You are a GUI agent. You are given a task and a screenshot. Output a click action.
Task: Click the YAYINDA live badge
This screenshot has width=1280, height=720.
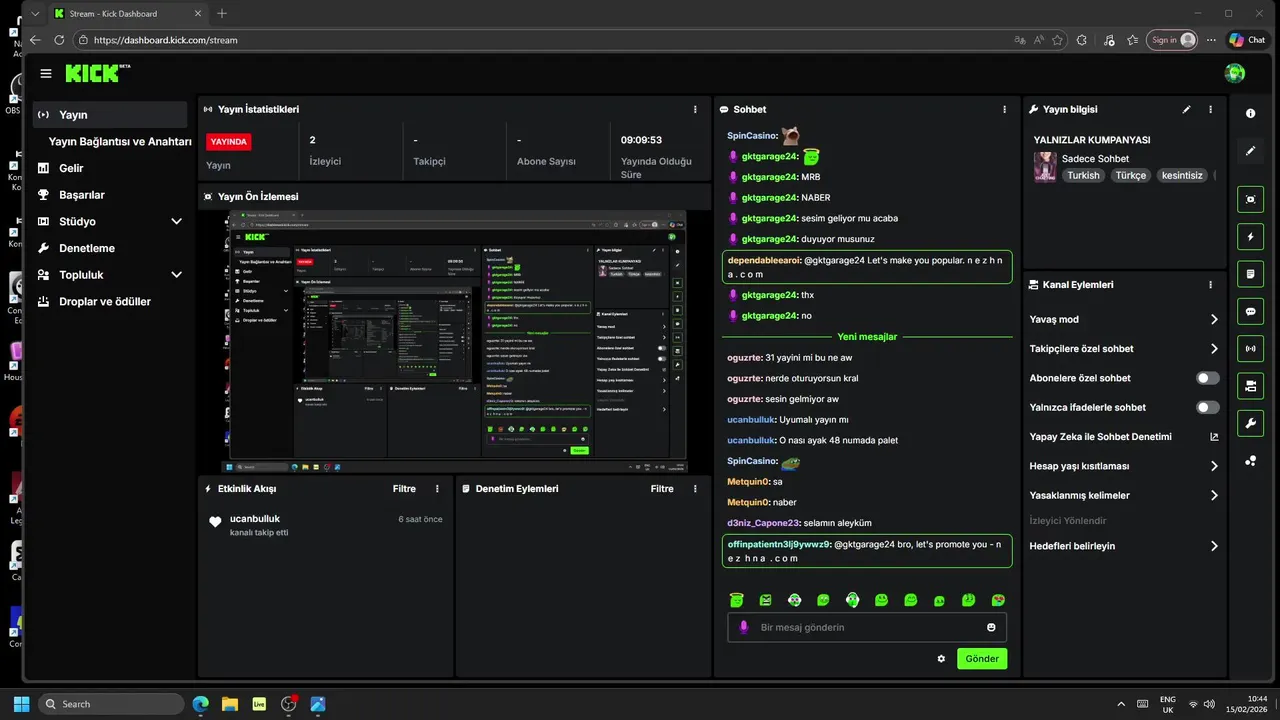[228, 142]
